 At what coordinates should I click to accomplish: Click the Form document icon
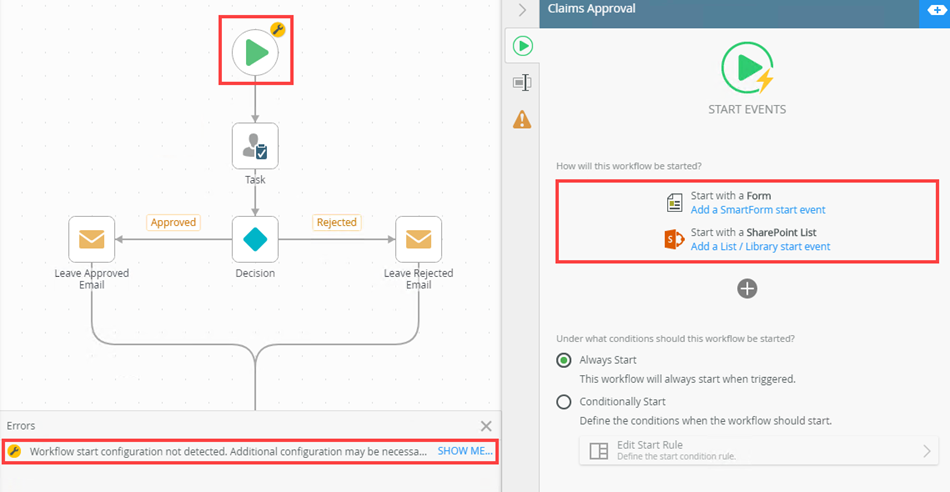click(x=674, y=204)
